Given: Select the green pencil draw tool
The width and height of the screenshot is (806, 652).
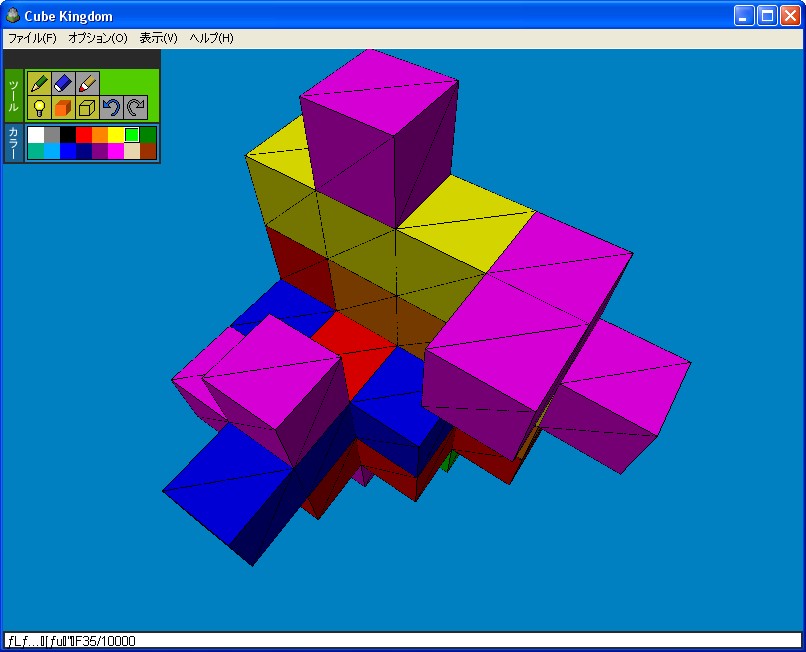Looking at the screenshot, I should (x=39, y=83).
